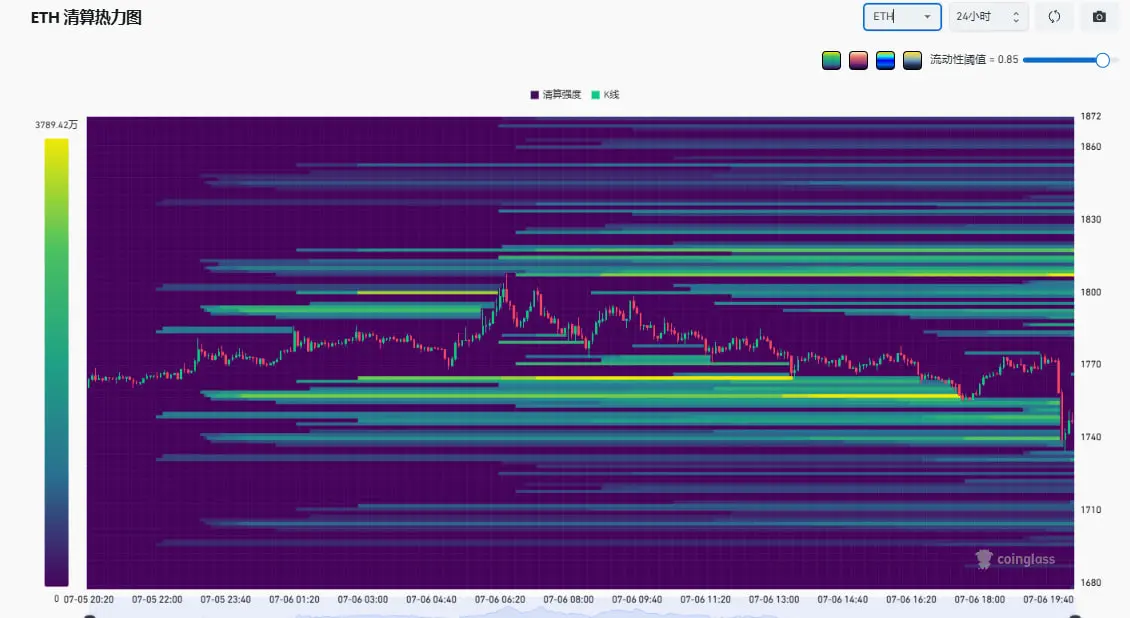Image resolution: width=1130 pixels, height=618 pixels.
Task: Toggle the 清算强度 legend series
Action: point(556,94)
